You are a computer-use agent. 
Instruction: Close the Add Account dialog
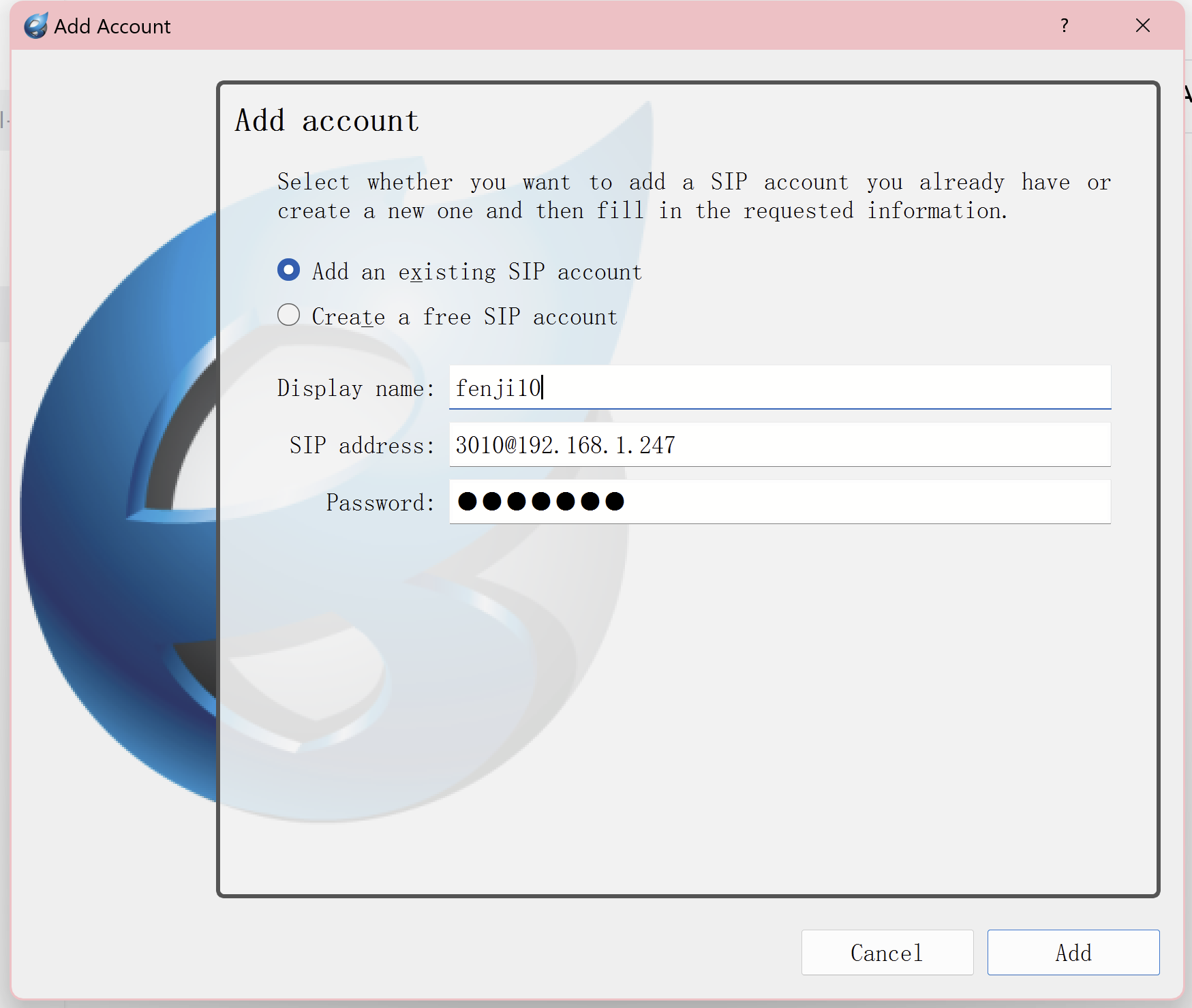tap(1143, 26)
